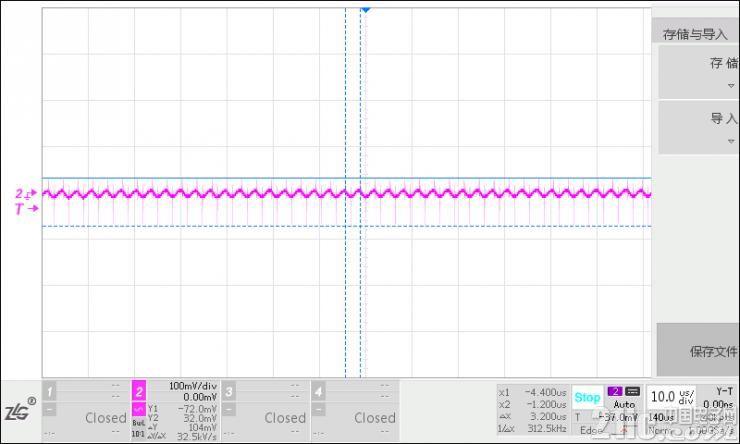Click the 存储 menu button

(698, 72)
